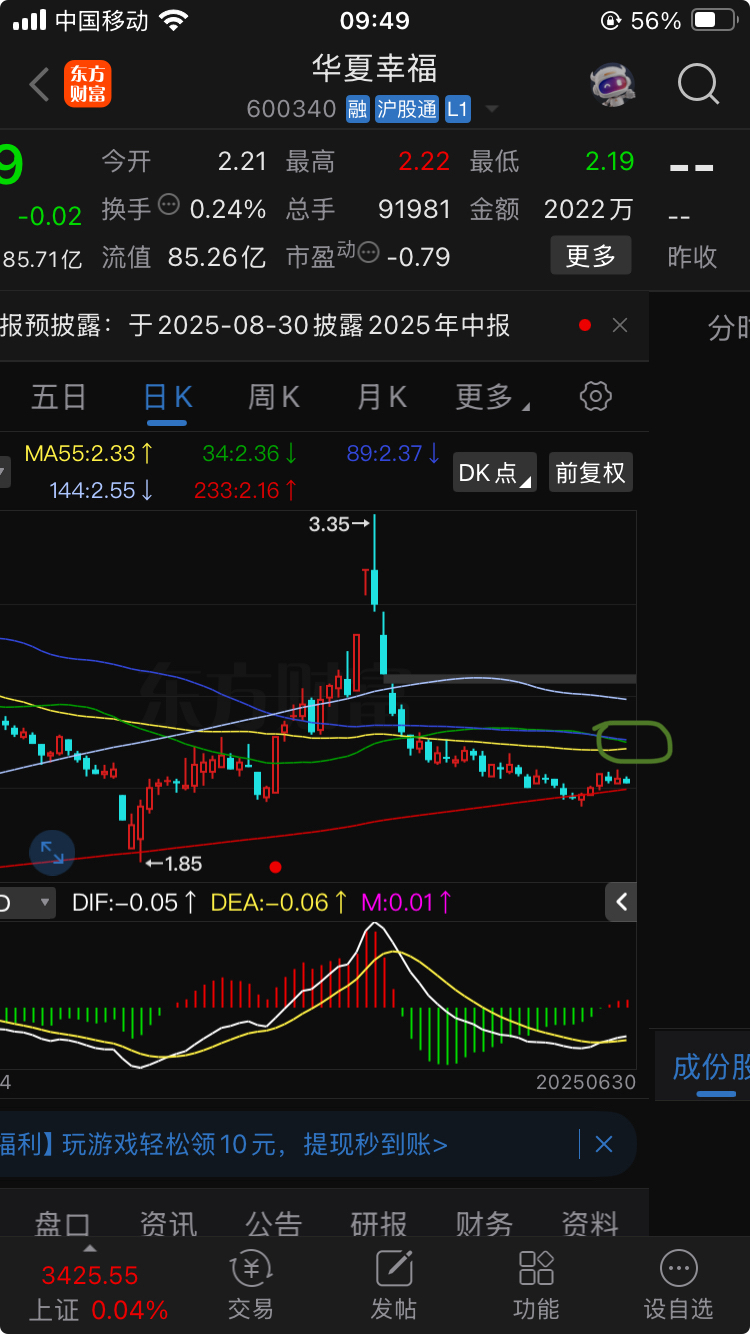Switch to 盘口 tab
This screenshot has height=1334, width=750.
(62, 1224)
